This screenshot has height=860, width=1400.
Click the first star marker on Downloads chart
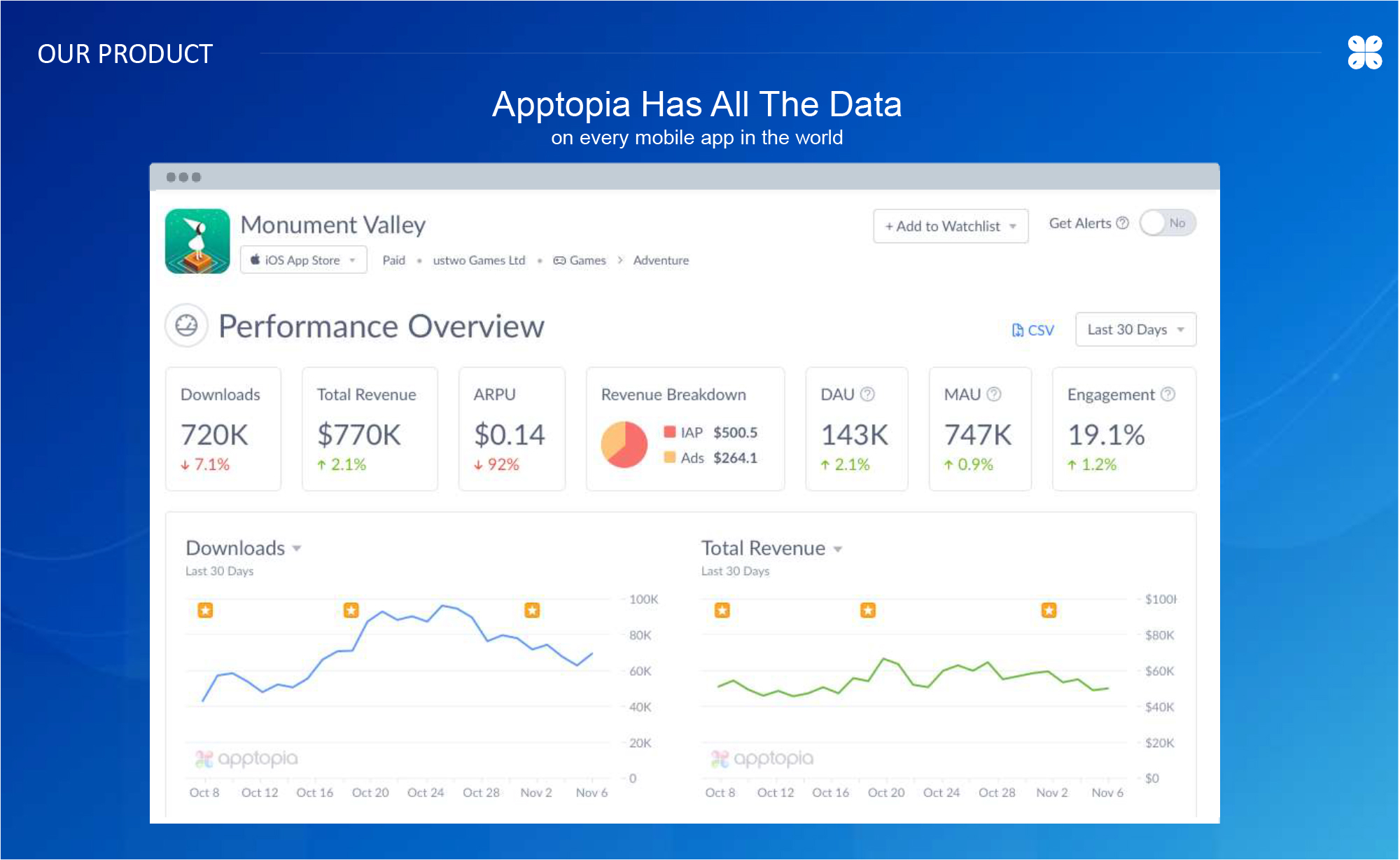[x=205, y=611]
